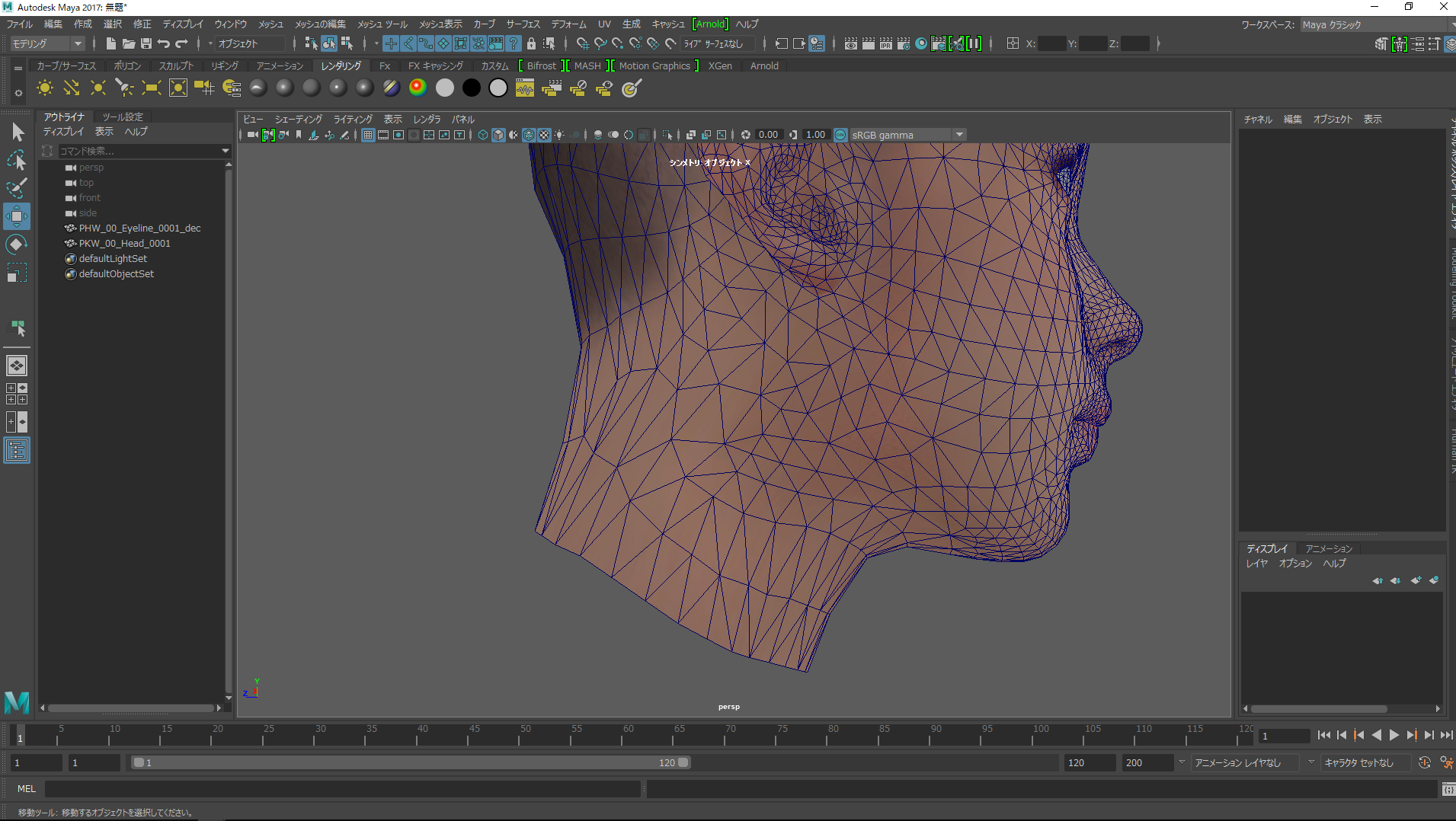Choose the Lasso select tool
Viewport: 1456px width, 821px height.
click(17, 160)
